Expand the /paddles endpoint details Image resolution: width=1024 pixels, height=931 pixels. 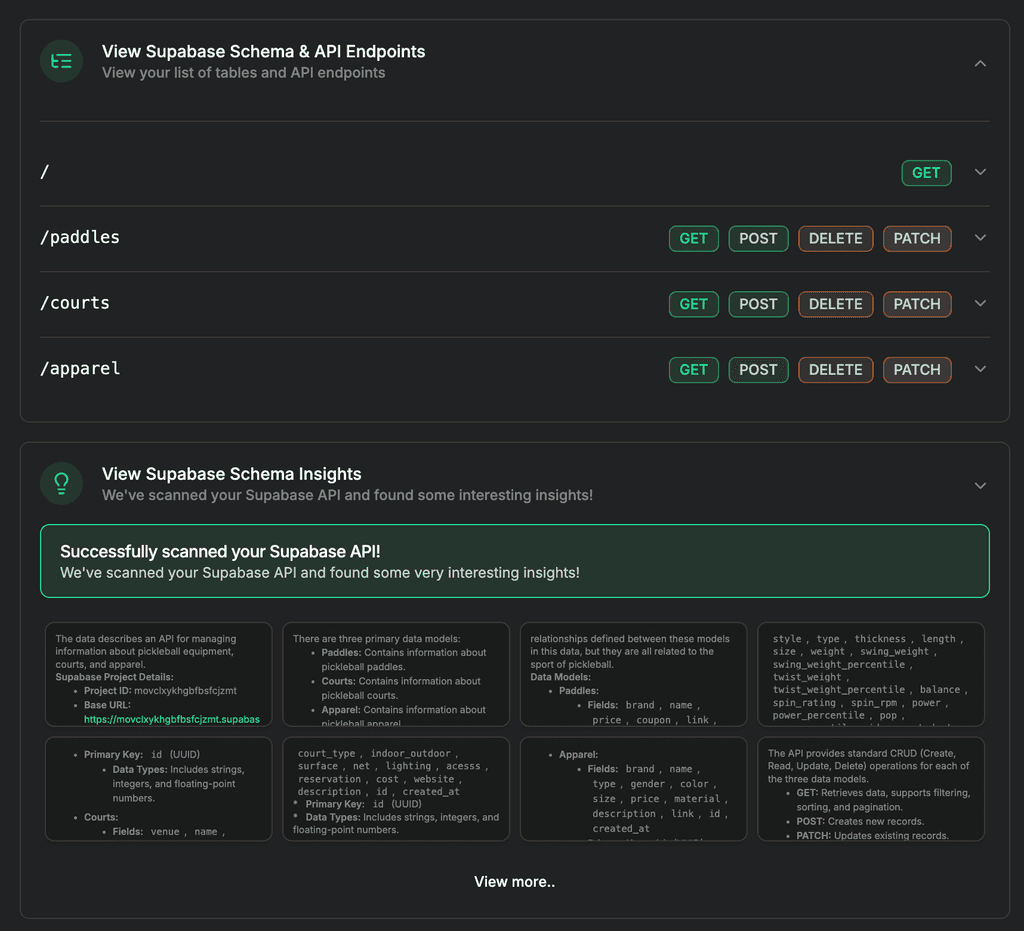coord(980,237)
